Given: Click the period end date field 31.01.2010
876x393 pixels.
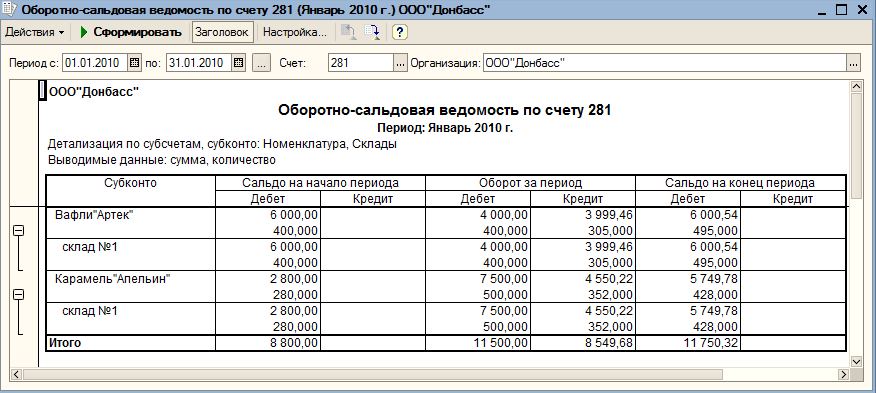Looking at the screenshot, I should pyautogui.click(x=199, y=63).
